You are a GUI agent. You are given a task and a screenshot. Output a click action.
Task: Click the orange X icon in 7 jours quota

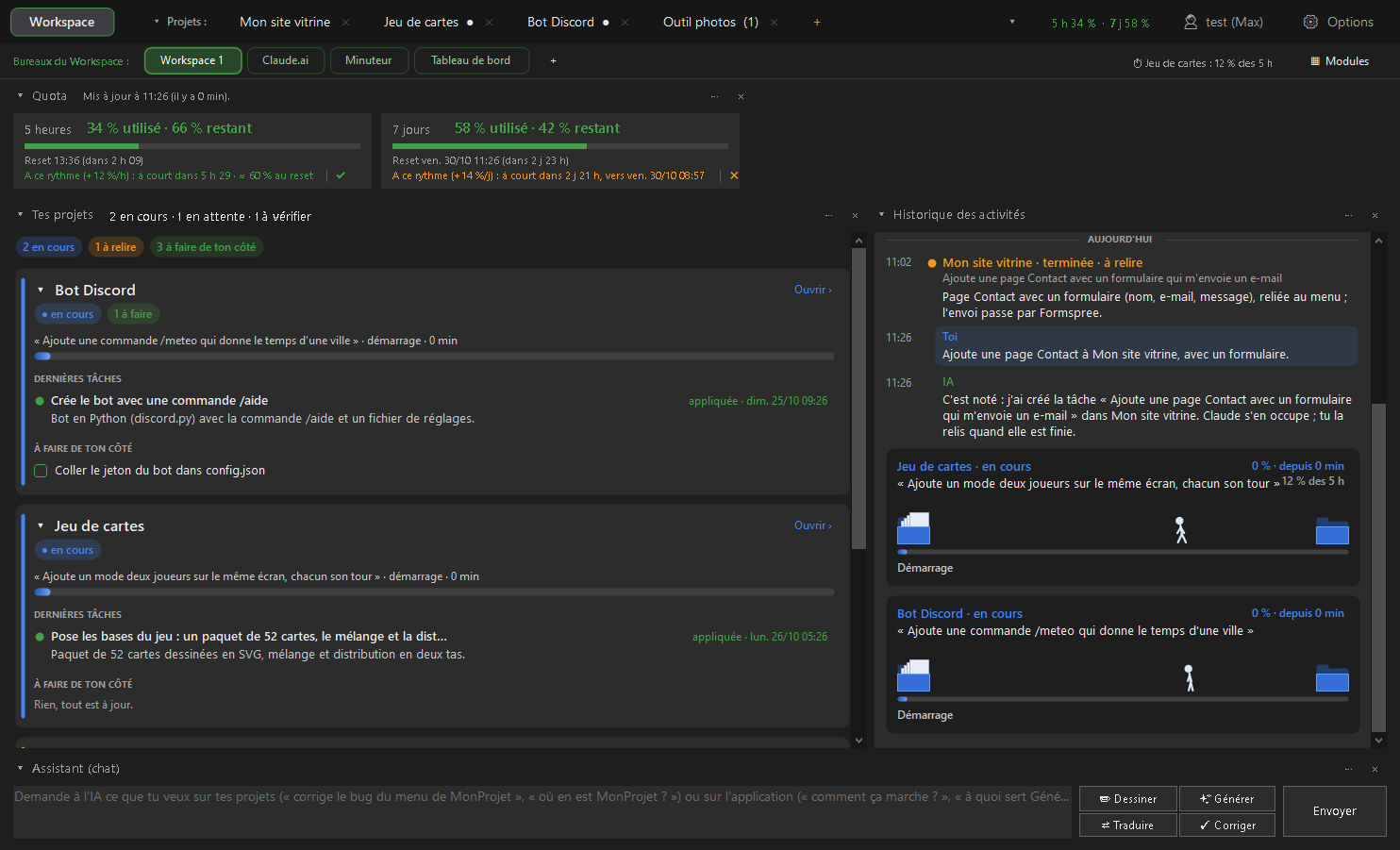(x=734, y=175)
